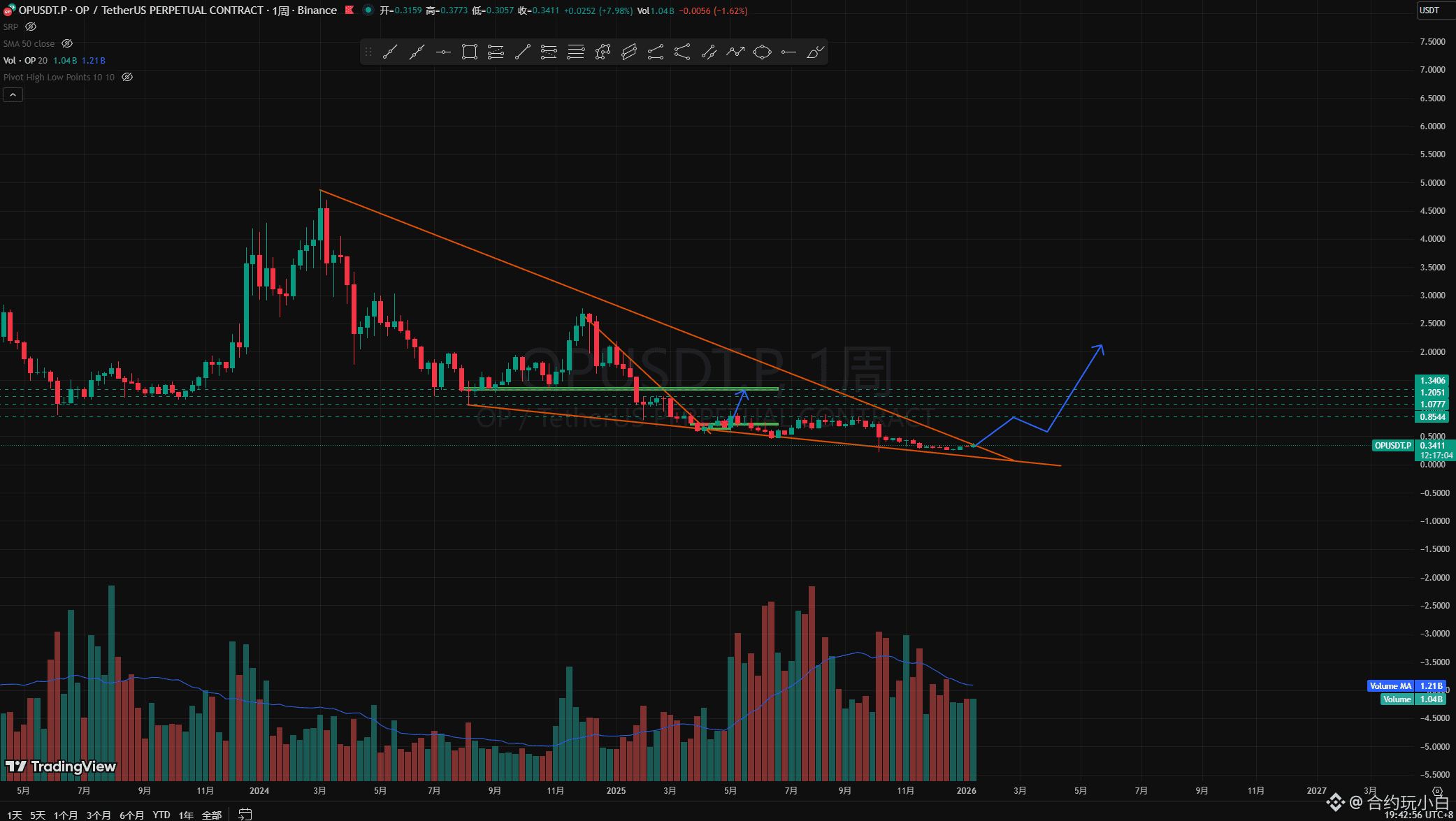Click the OP coin logo
1456x821 pixels.
(x=9, y=10)
